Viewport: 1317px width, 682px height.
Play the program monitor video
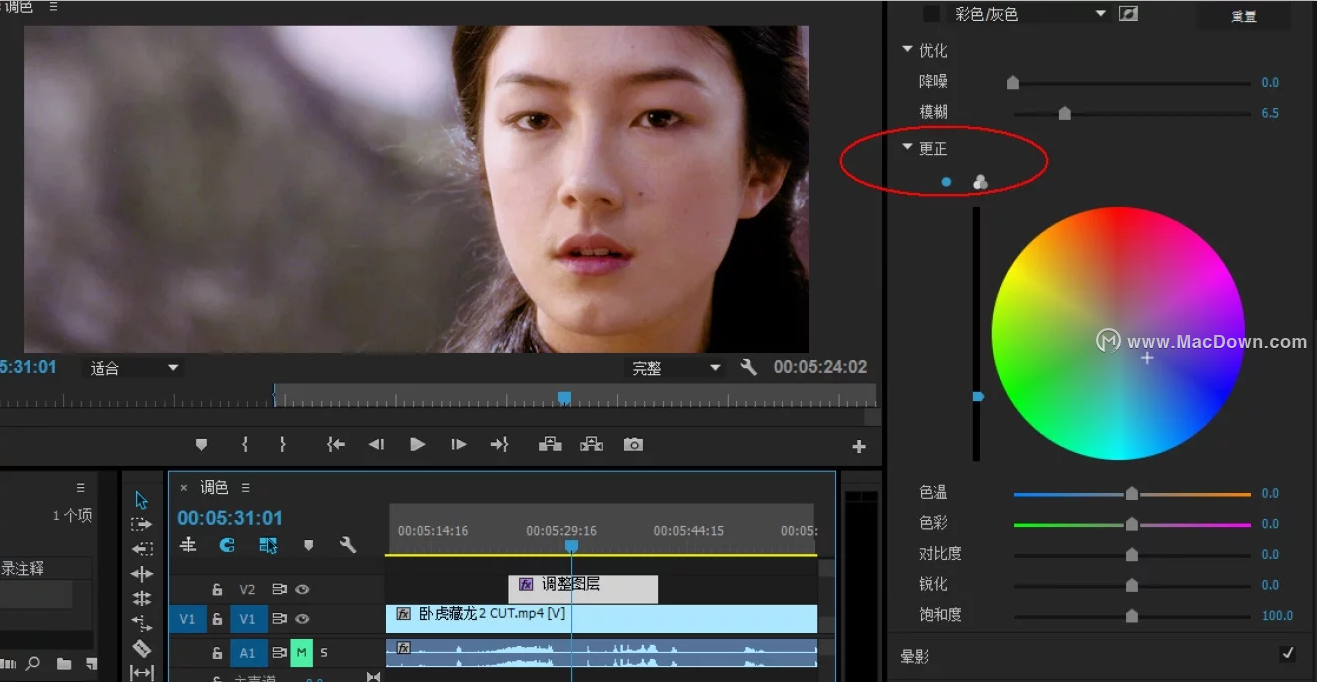418,444
